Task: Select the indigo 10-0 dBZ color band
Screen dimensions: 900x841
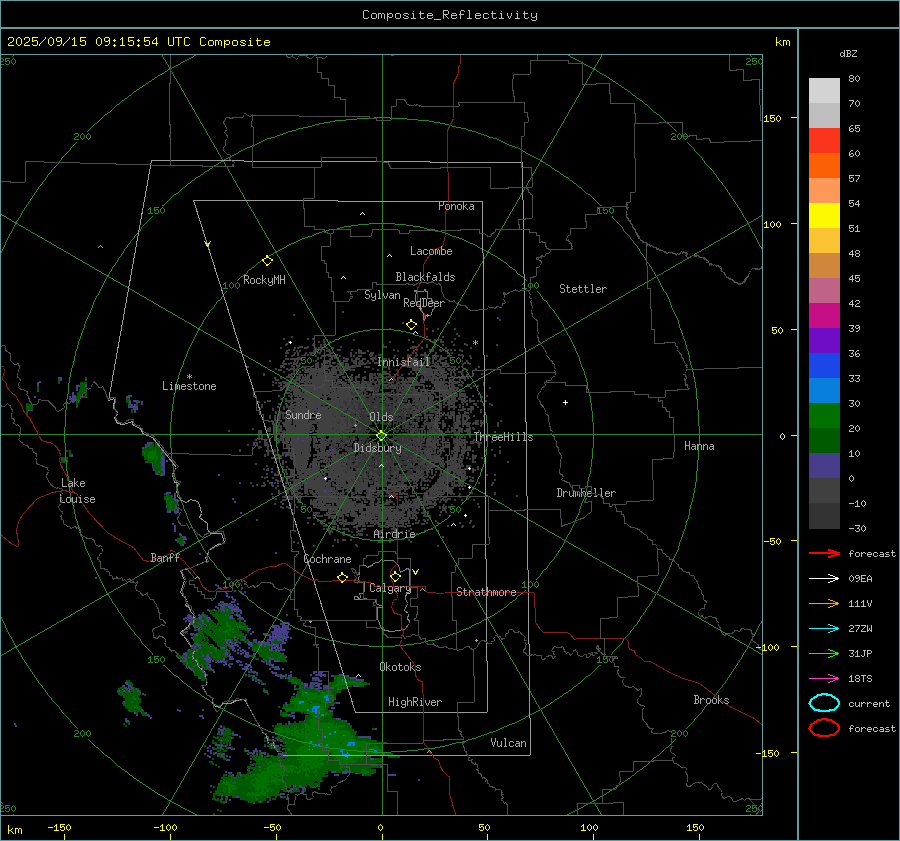Action: (x=824, y=466)
